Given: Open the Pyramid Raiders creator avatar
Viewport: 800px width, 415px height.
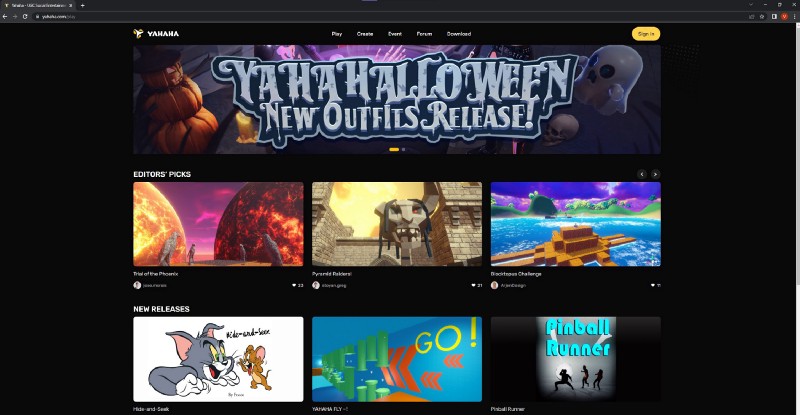Looking at the screenshot, I should [x=316, y=285].
